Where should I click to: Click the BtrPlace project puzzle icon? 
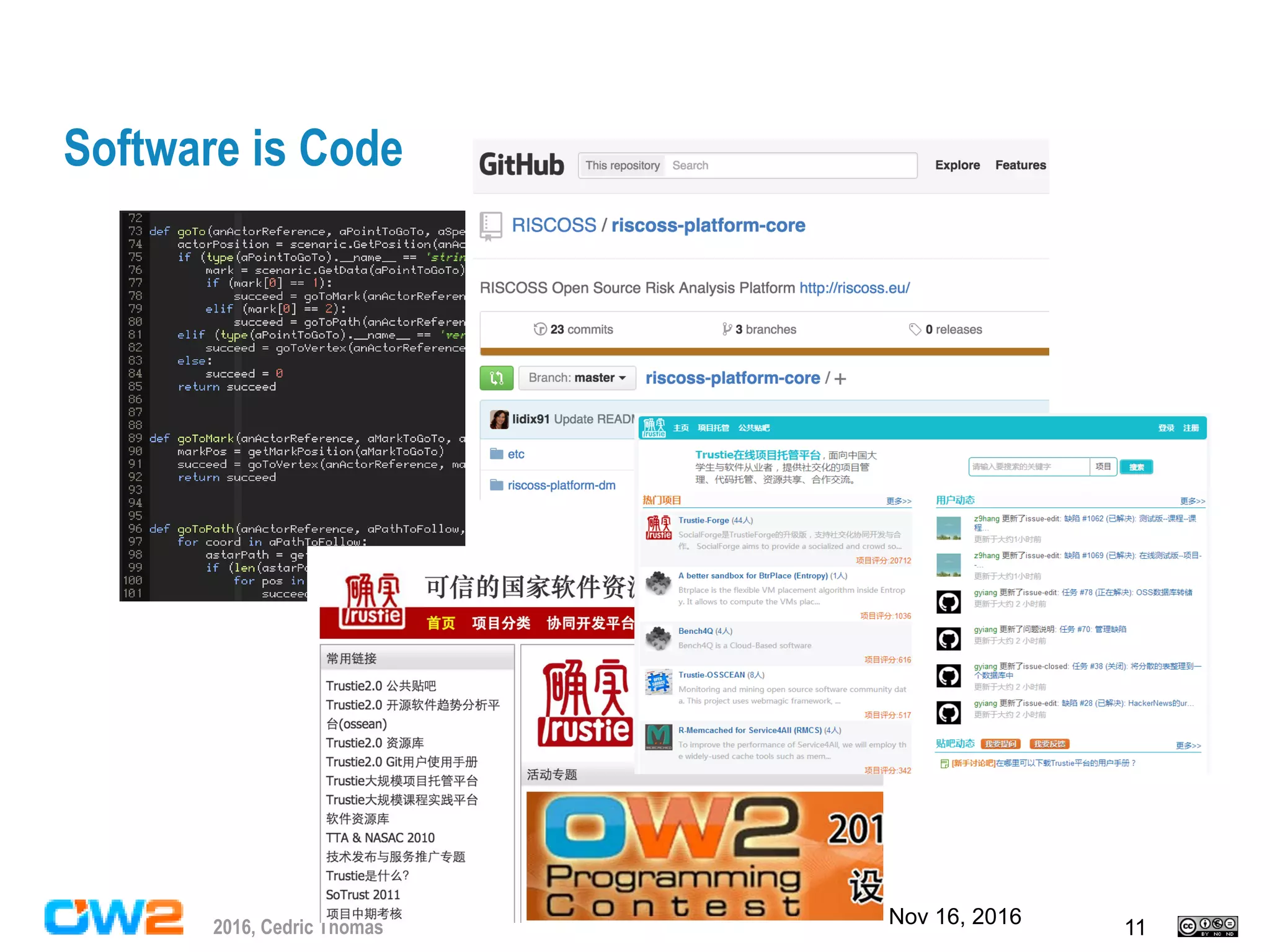659,583
